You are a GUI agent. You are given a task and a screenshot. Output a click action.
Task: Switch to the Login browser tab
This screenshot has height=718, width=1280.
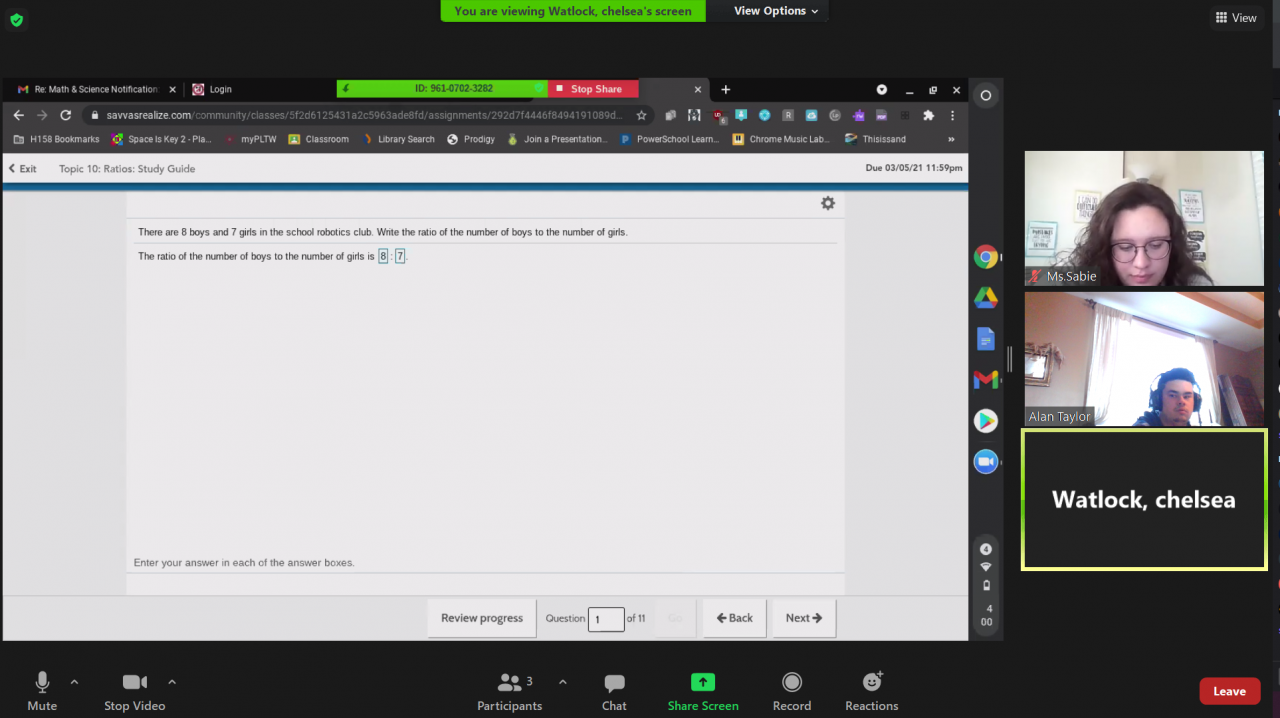click(x=220, y=89)
